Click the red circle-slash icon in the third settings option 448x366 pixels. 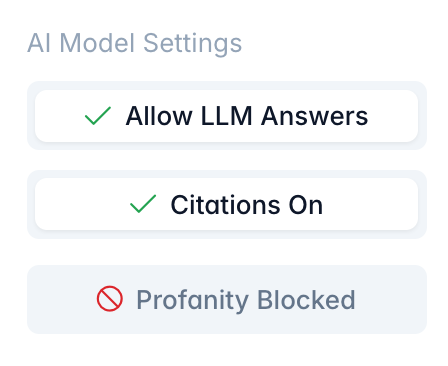pyautogui.click(x=110, y=299)
